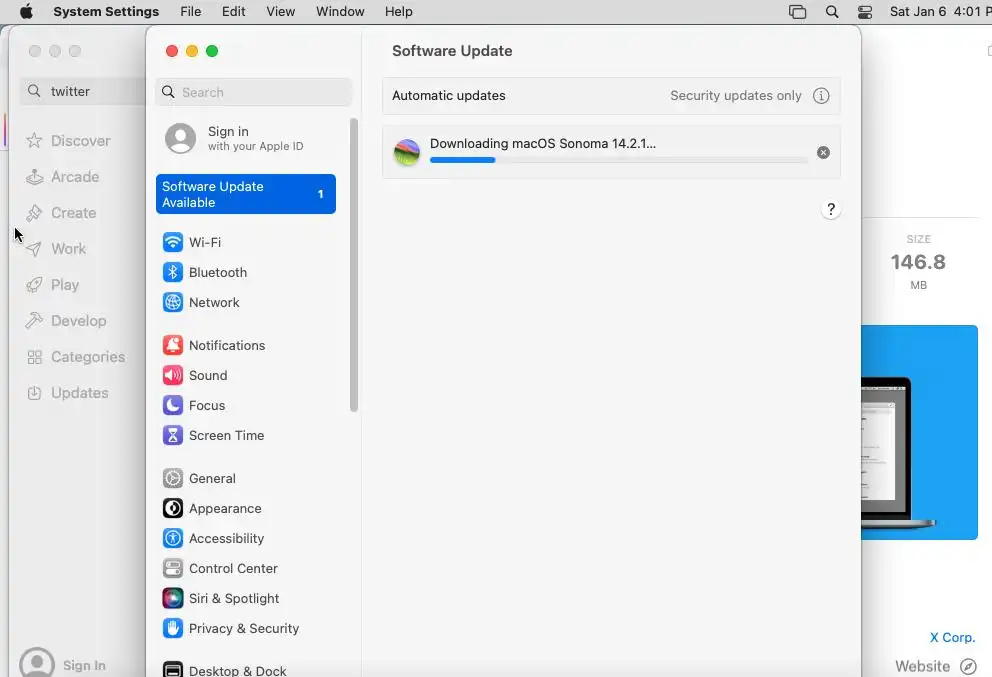Select Arcade in App Store sidebar

pyautogui.click(x=62, y=177)
